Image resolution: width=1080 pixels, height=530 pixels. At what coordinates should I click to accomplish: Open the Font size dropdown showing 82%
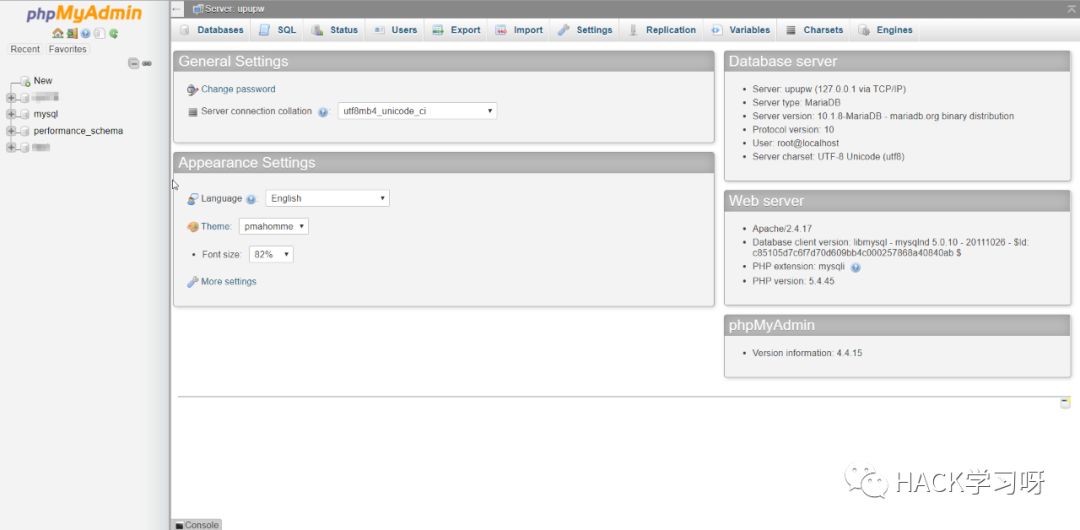271,254
